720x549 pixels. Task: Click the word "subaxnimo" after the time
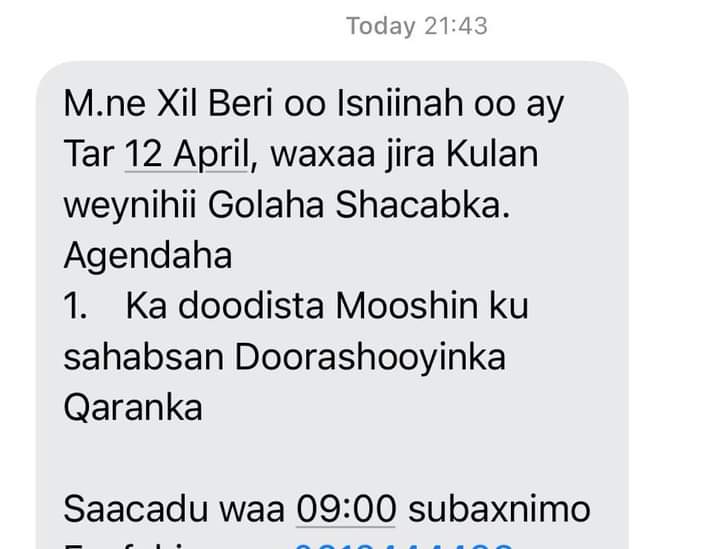[499, 509]
